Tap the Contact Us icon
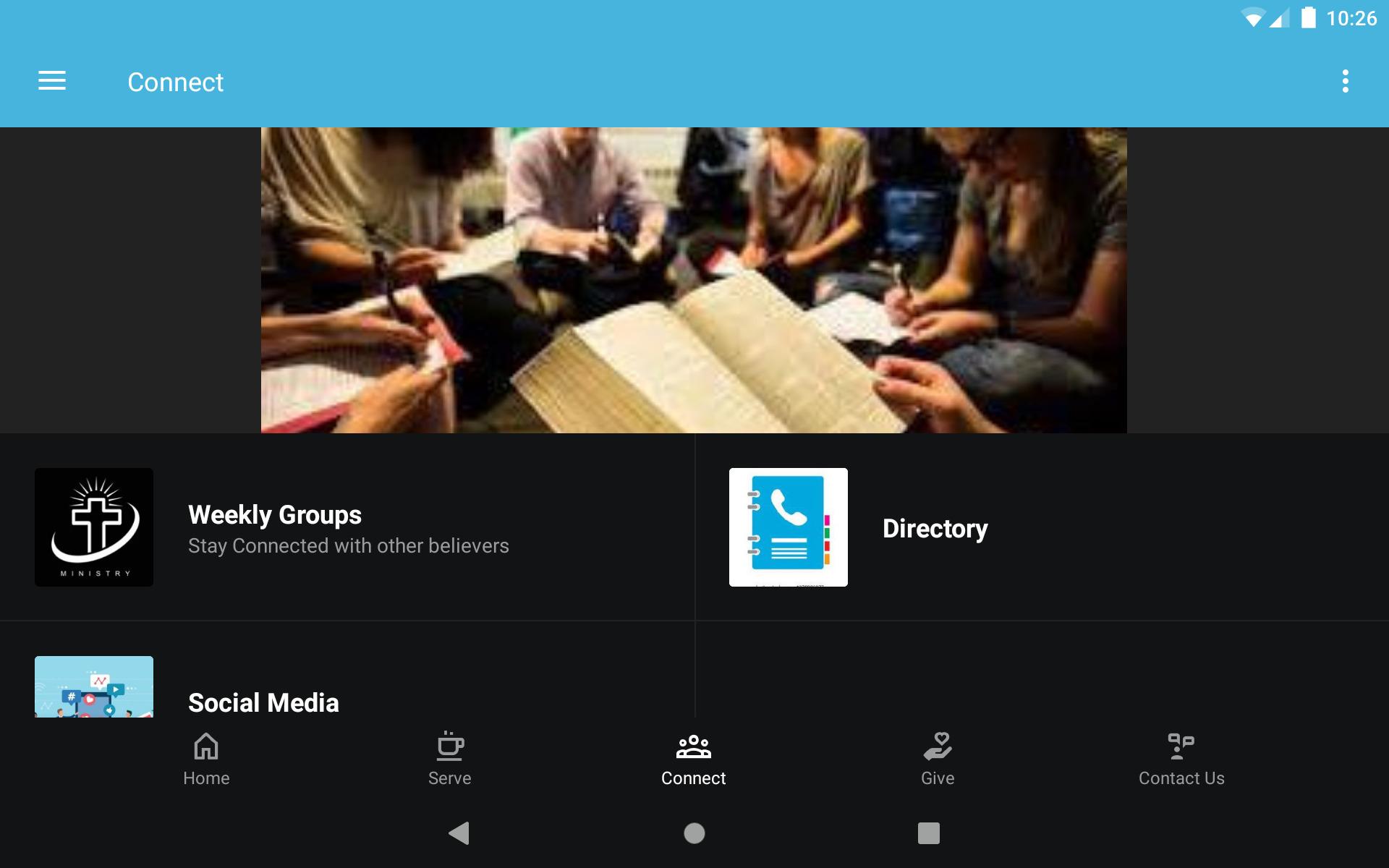Screen dimensions: 1389x868 click(1181, 746)
